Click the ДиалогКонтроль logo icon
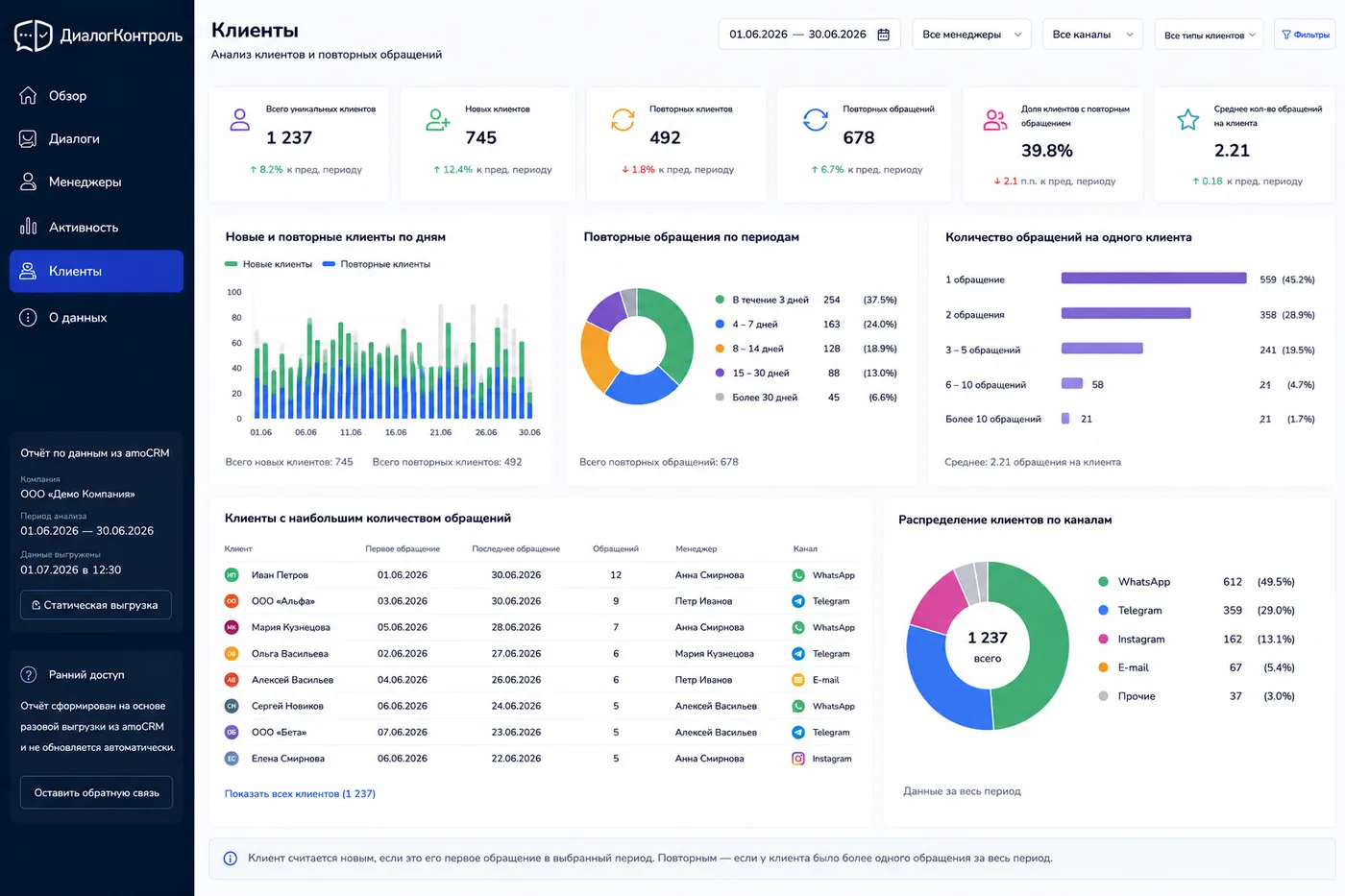 point(34,36)
